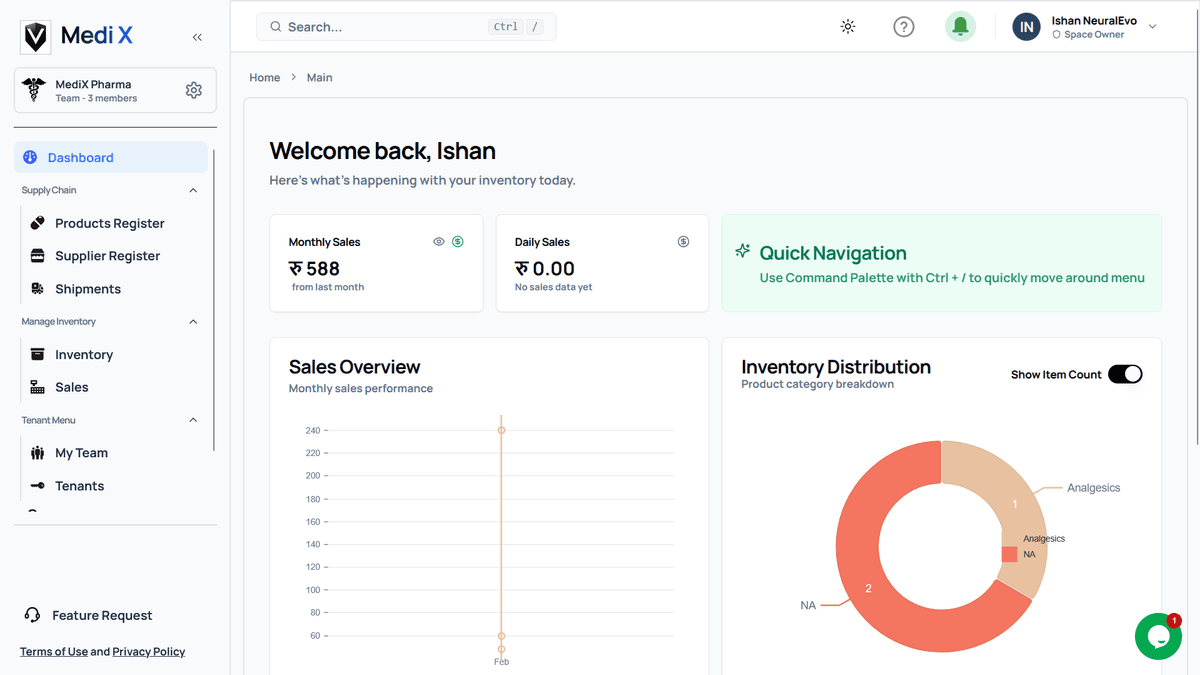View the Privacy Policy
Screen dimensions: 1200x675
point(148,651)
